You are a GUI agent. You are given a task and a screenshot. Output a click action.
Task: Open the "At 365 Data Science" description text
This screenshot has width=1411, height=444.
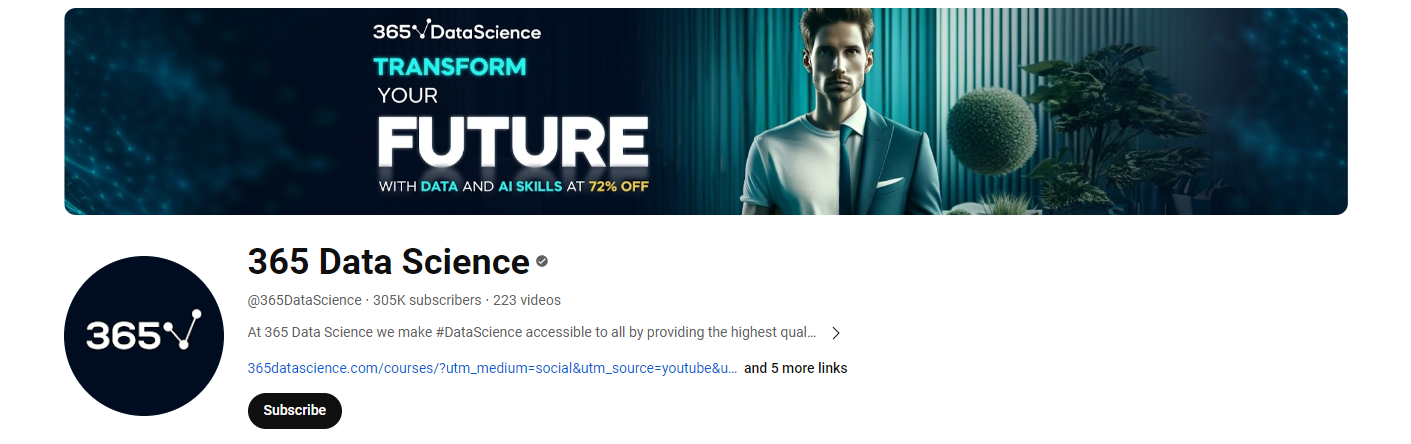pos(531,332)
